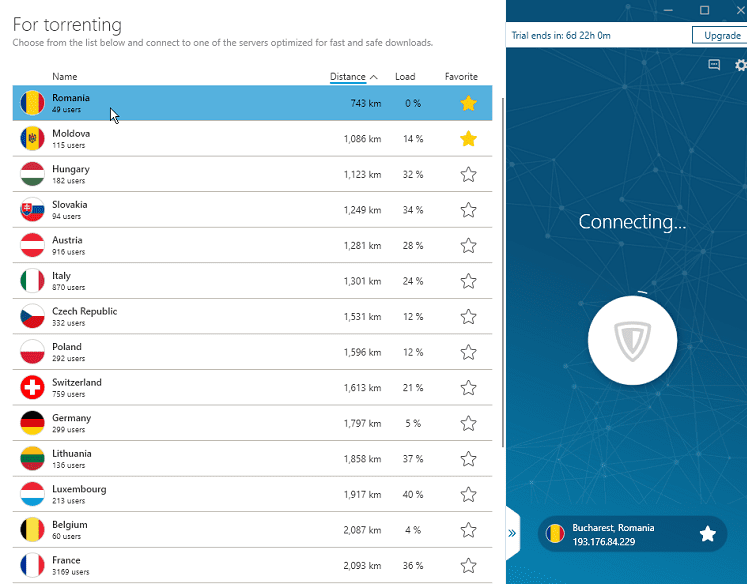Click the shield connect button
The height and width of the screenshot is (584, 747).
(x=632, y=340)
